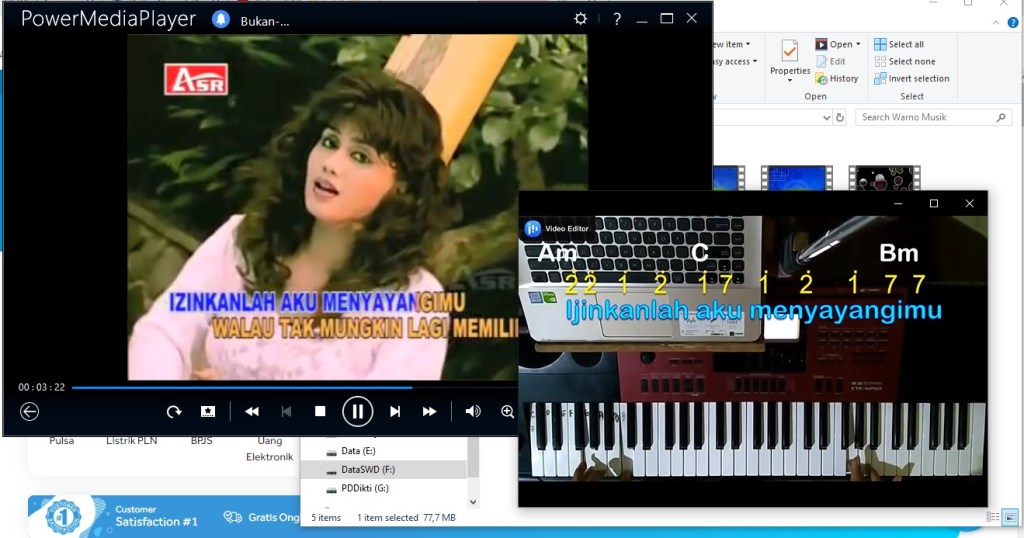Open the notification bell in player title bar

[220, 19]
